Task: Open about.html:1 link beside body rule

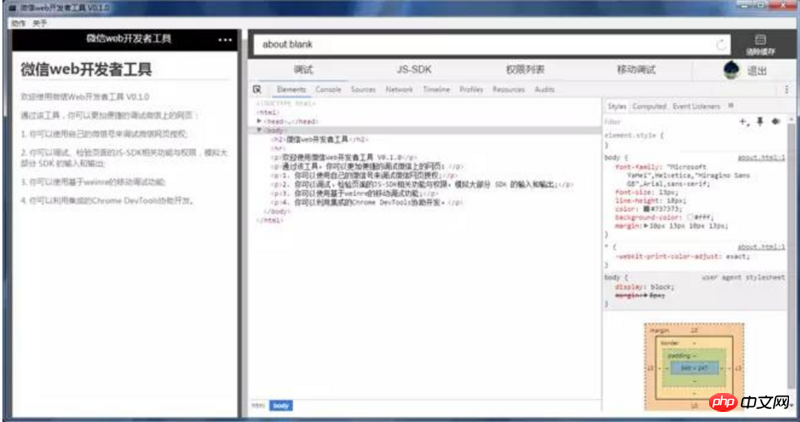Action: click(x=761, y=158)
